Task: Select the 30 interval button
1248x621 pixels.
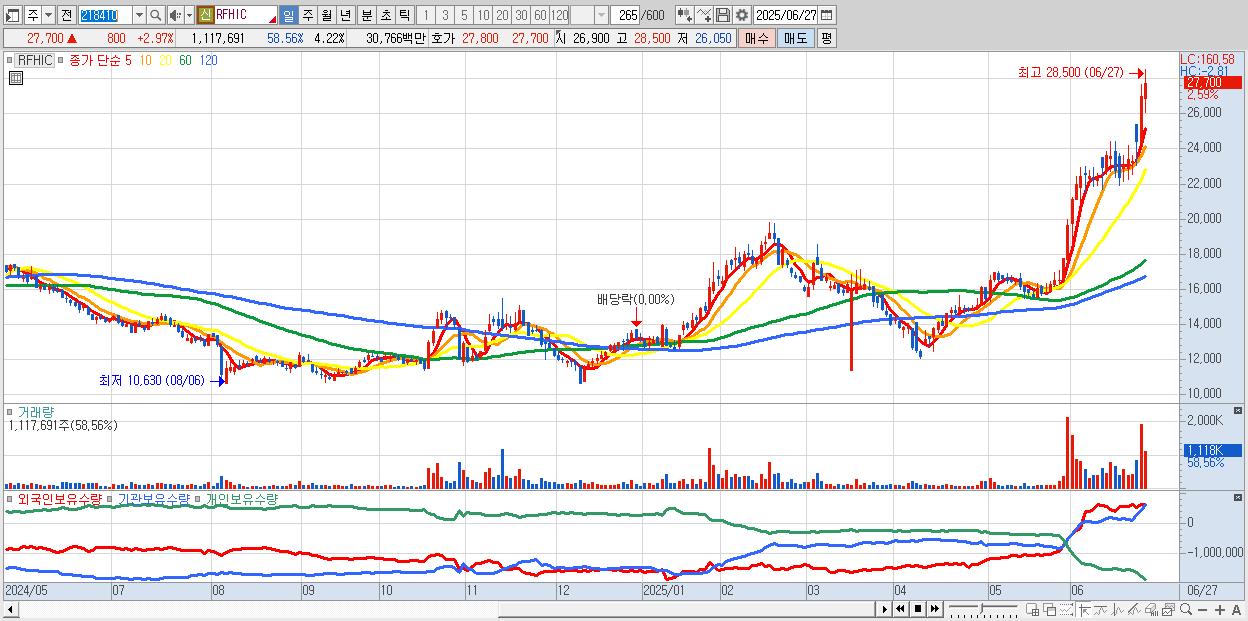Action: point(521,15)
